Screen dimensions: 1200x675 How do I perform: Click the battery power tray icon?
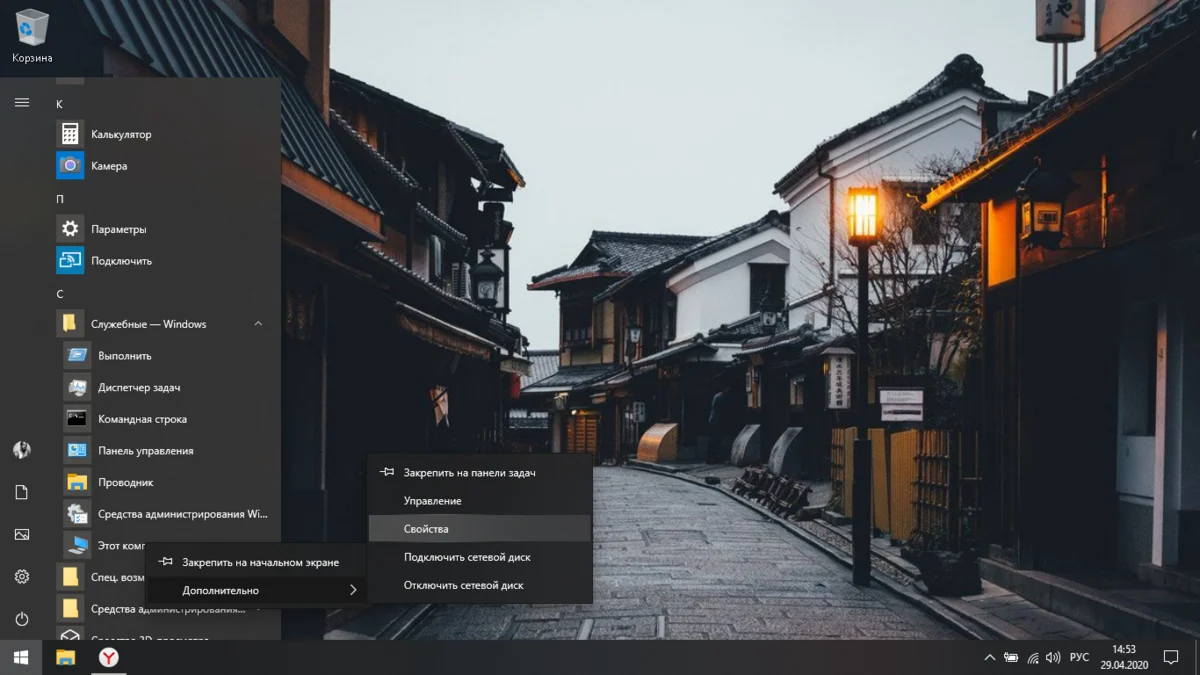pyautogui.click(x=1012, y=657)
